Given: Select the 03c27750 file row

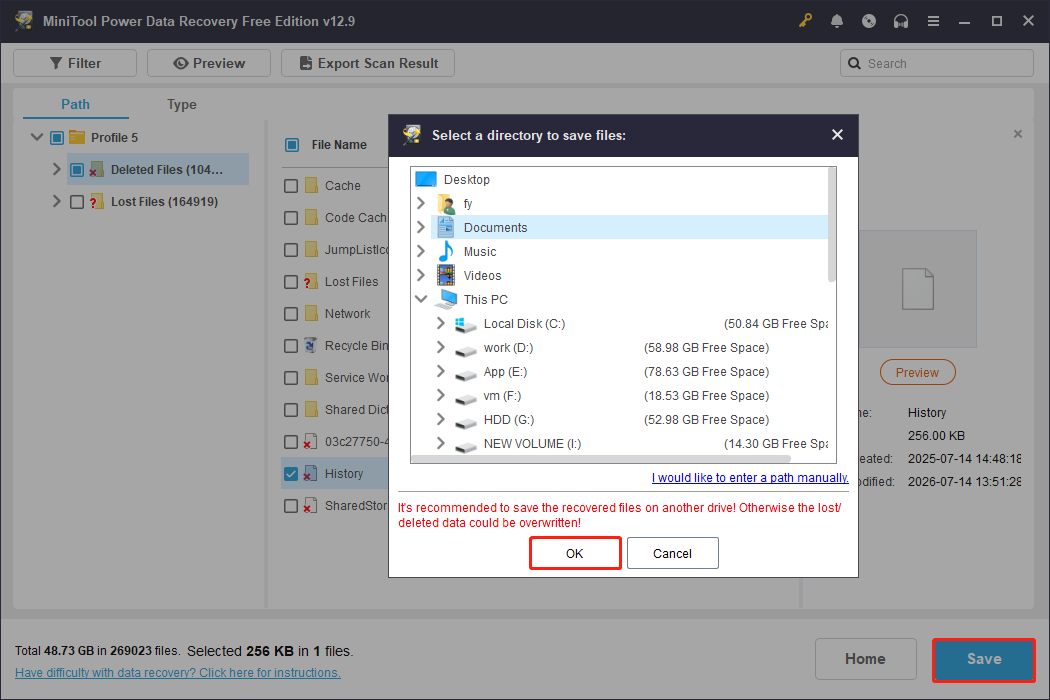Looking at the screenshot, I should [335, 441].
